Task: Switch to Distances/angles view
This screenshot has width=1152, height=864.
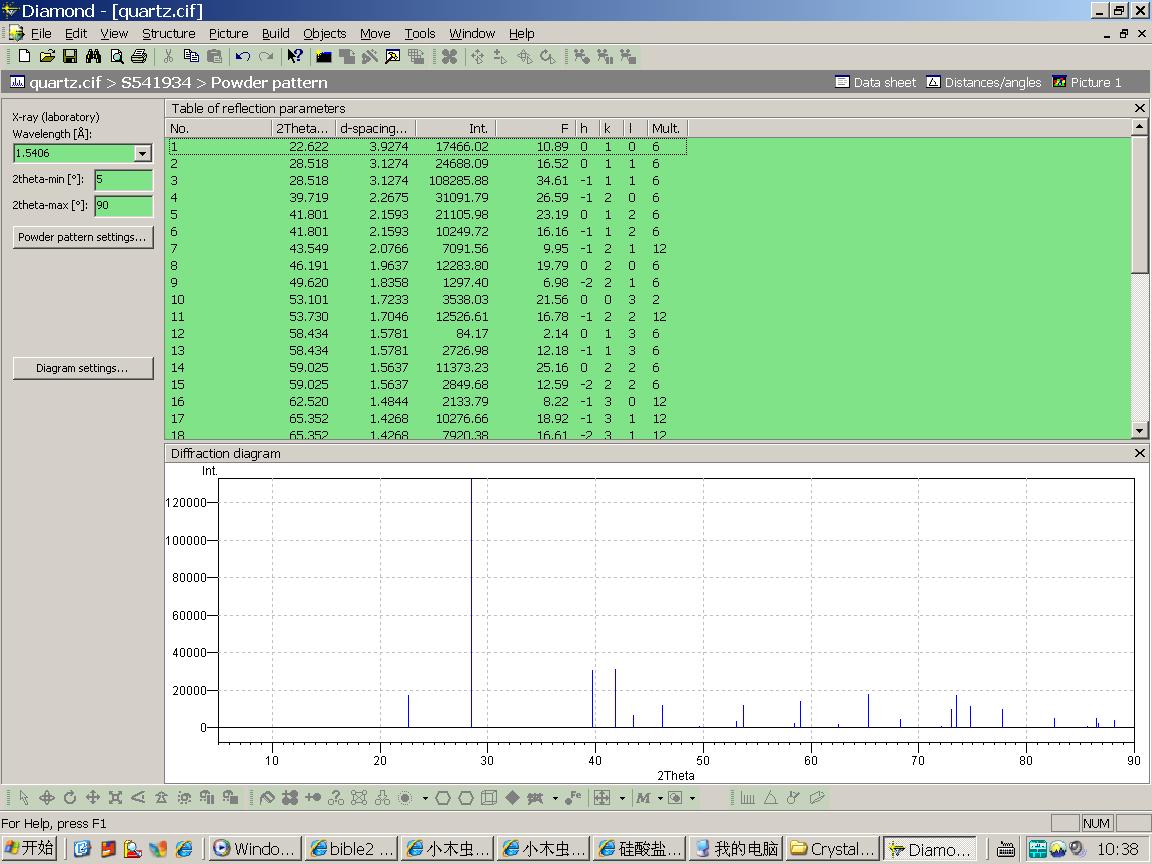Action: [983, 82]
